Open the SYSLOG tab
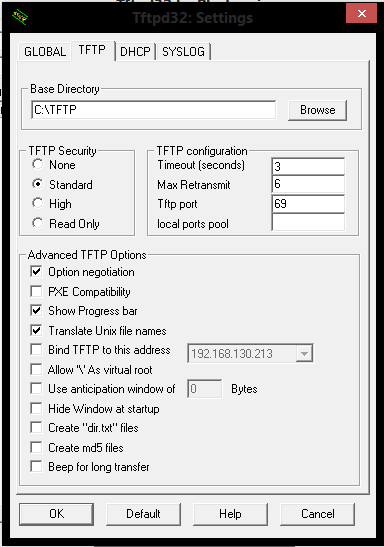This screenshot has height=547, width=384. coord(183,52)
